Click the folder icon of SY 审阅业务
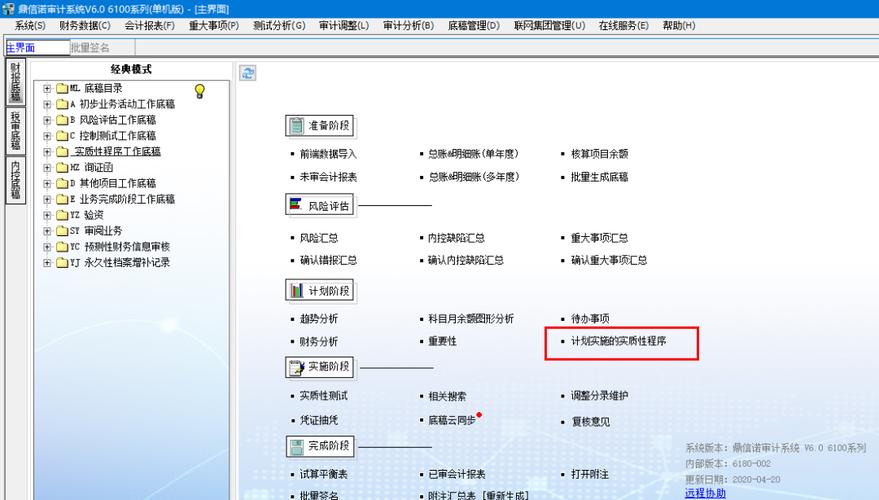 tap(62, 231)
